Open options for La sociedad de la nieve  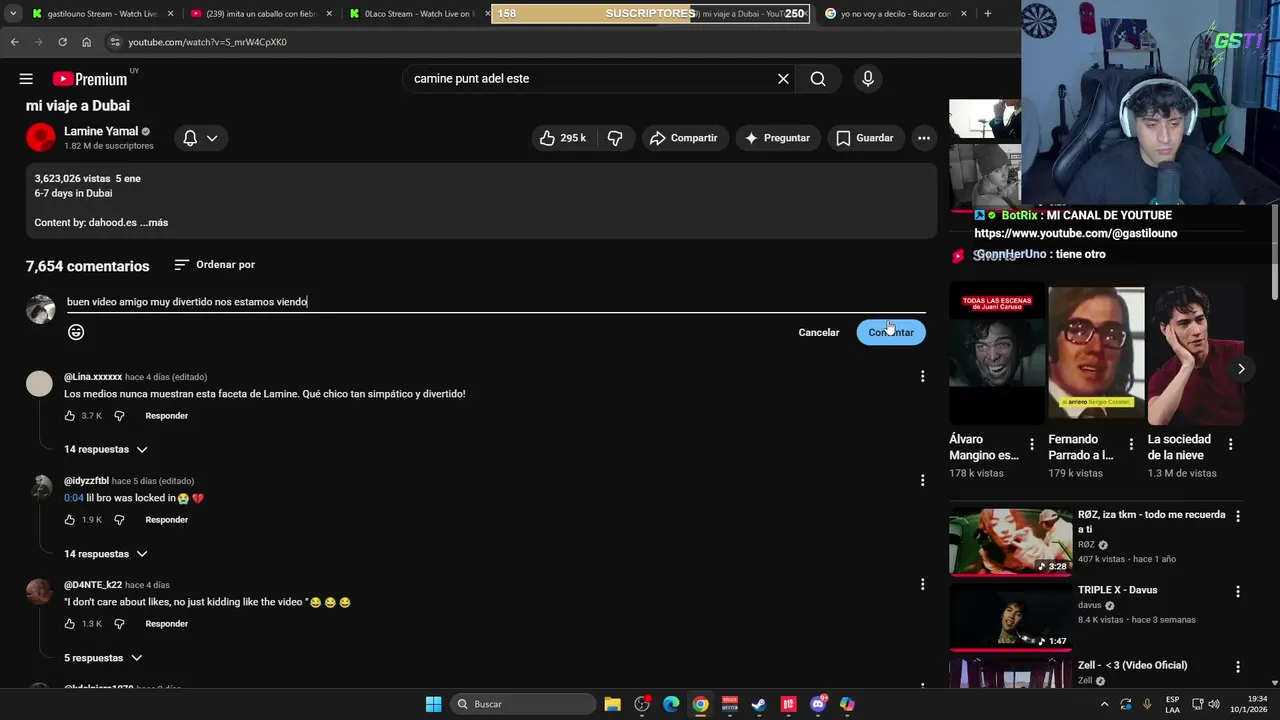point(1230,444)
